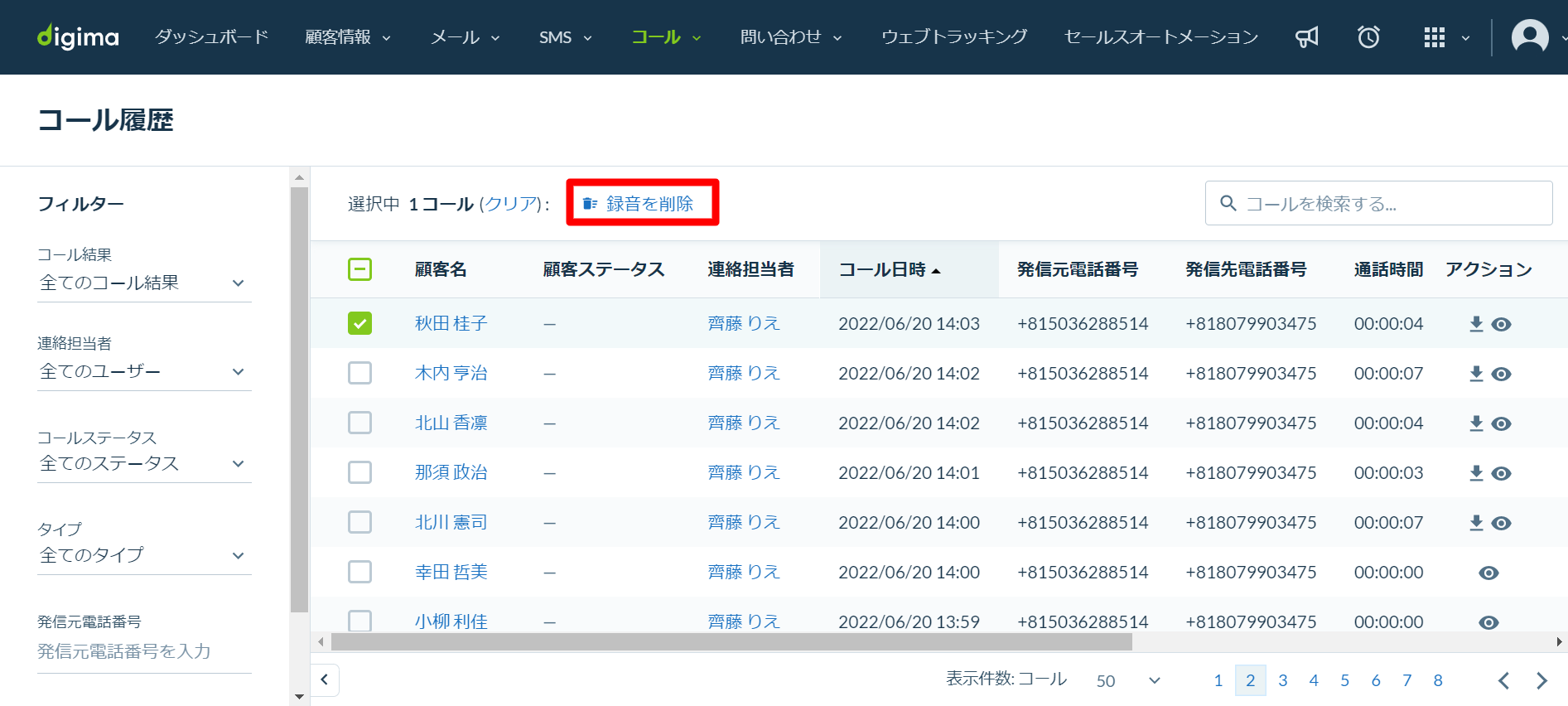Viewport: 1568px width, 706px height.
Task: Open セールスオートメーション in the navigation bar
Action: (1161, 37)
